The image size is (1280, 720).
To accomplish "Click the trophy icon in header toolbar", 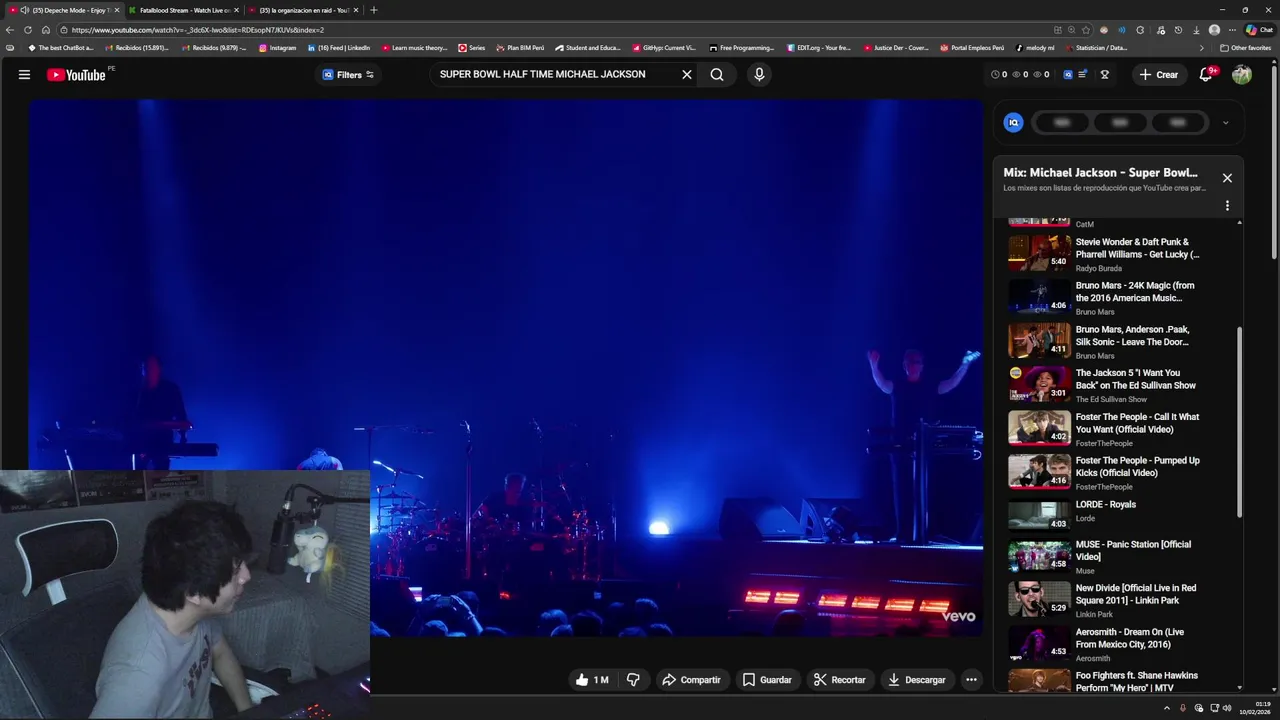I will [x=1105, y=74].
